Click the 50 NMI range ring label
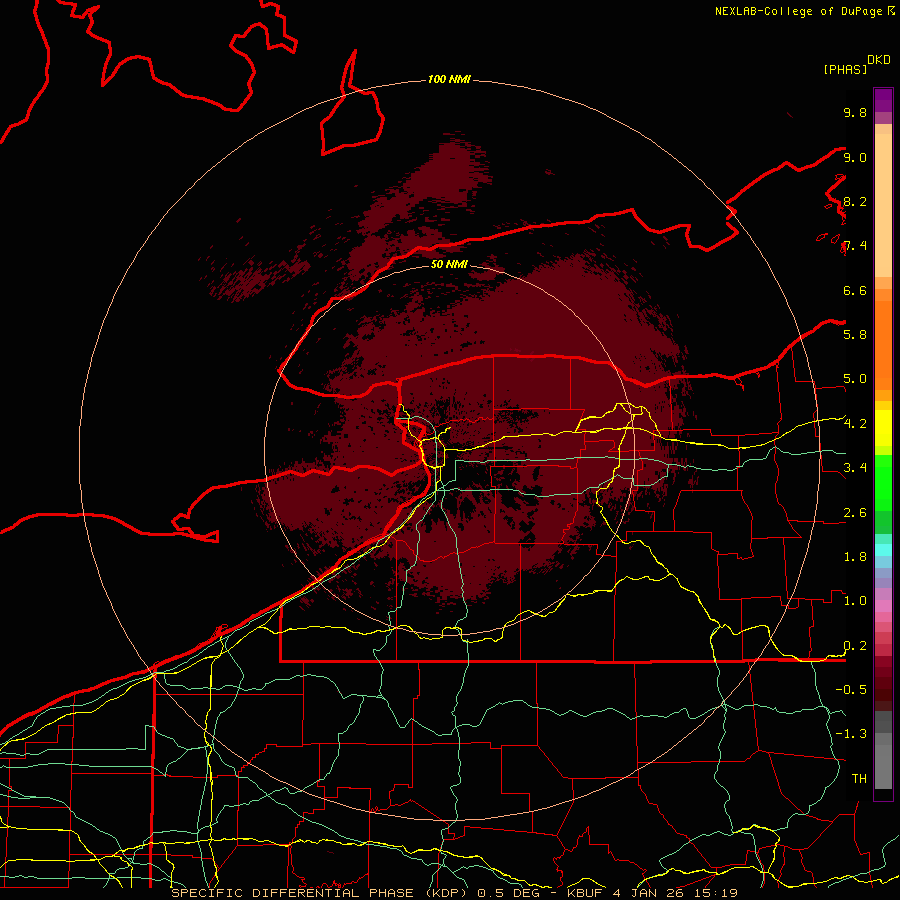This screenshot has width=900, height=900. tap(449, 264)
